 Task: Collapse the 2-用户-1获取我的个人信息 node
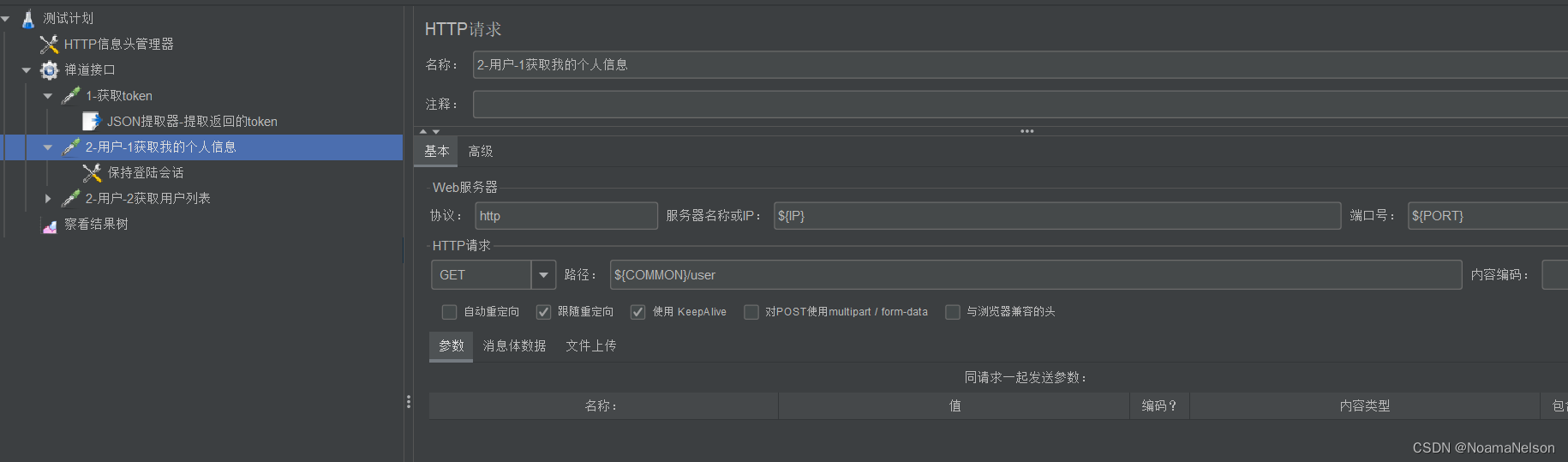(x=48, y=147)
